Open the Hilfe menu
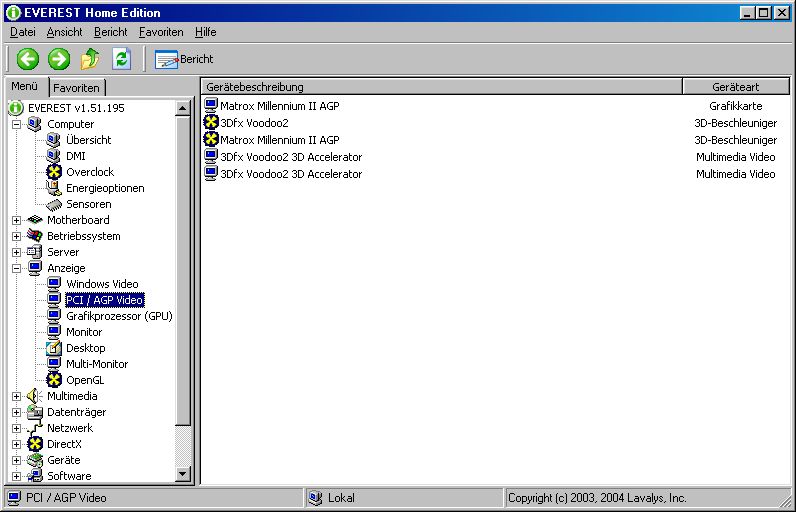Screen dimensions: 796x512 (x=206, y=32)
